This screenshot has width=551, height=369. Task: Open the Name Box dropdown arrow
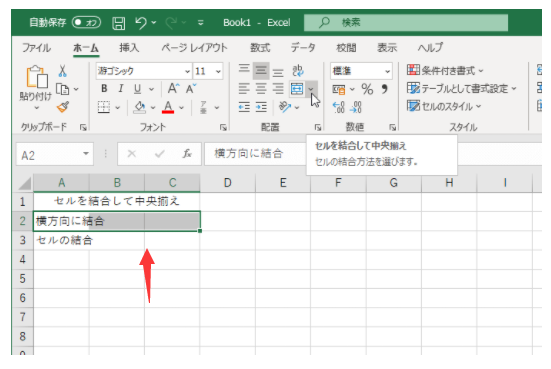pos(86,154)
